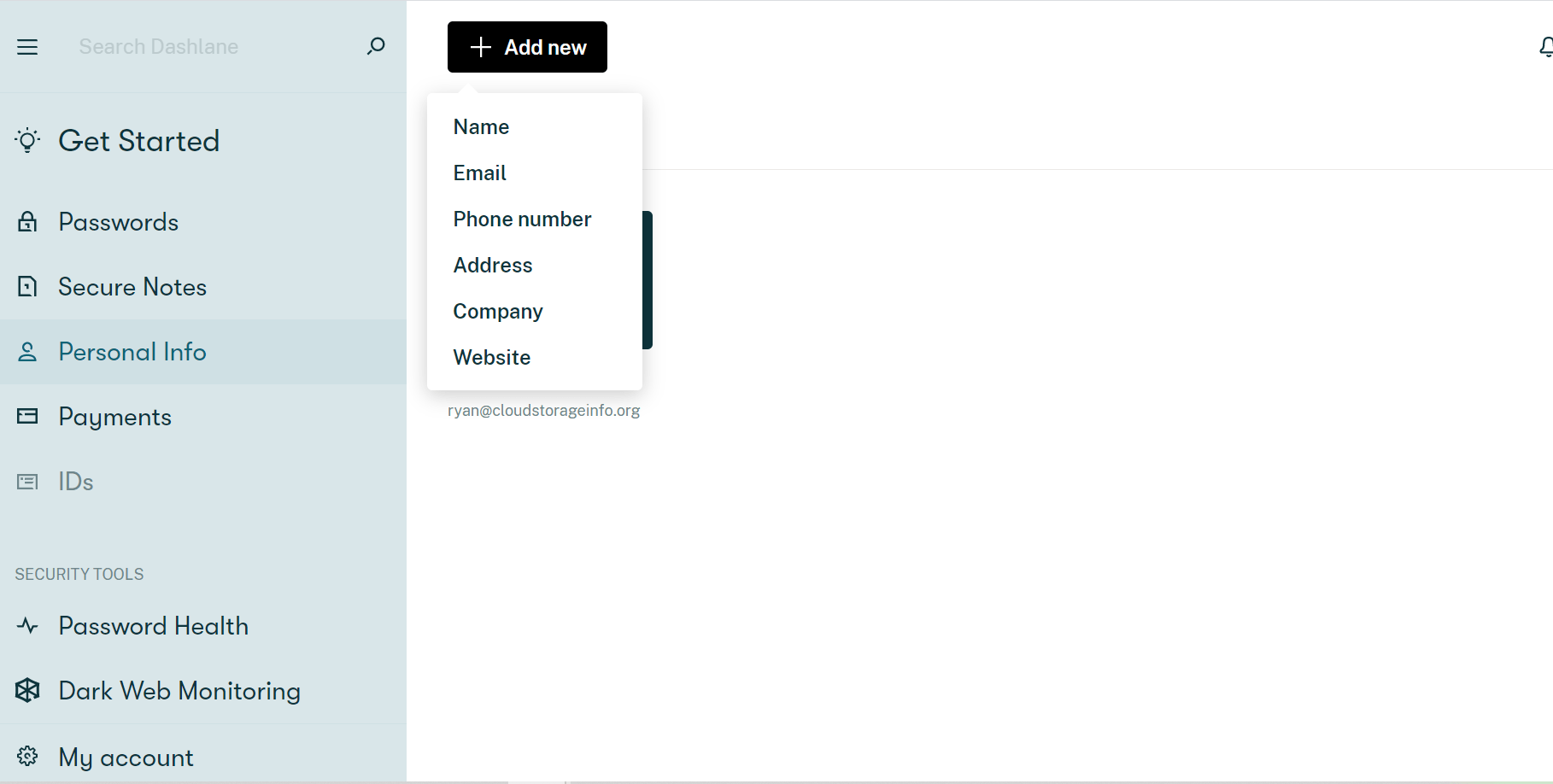Select the IDs icon in sidebar

point(26,482)
